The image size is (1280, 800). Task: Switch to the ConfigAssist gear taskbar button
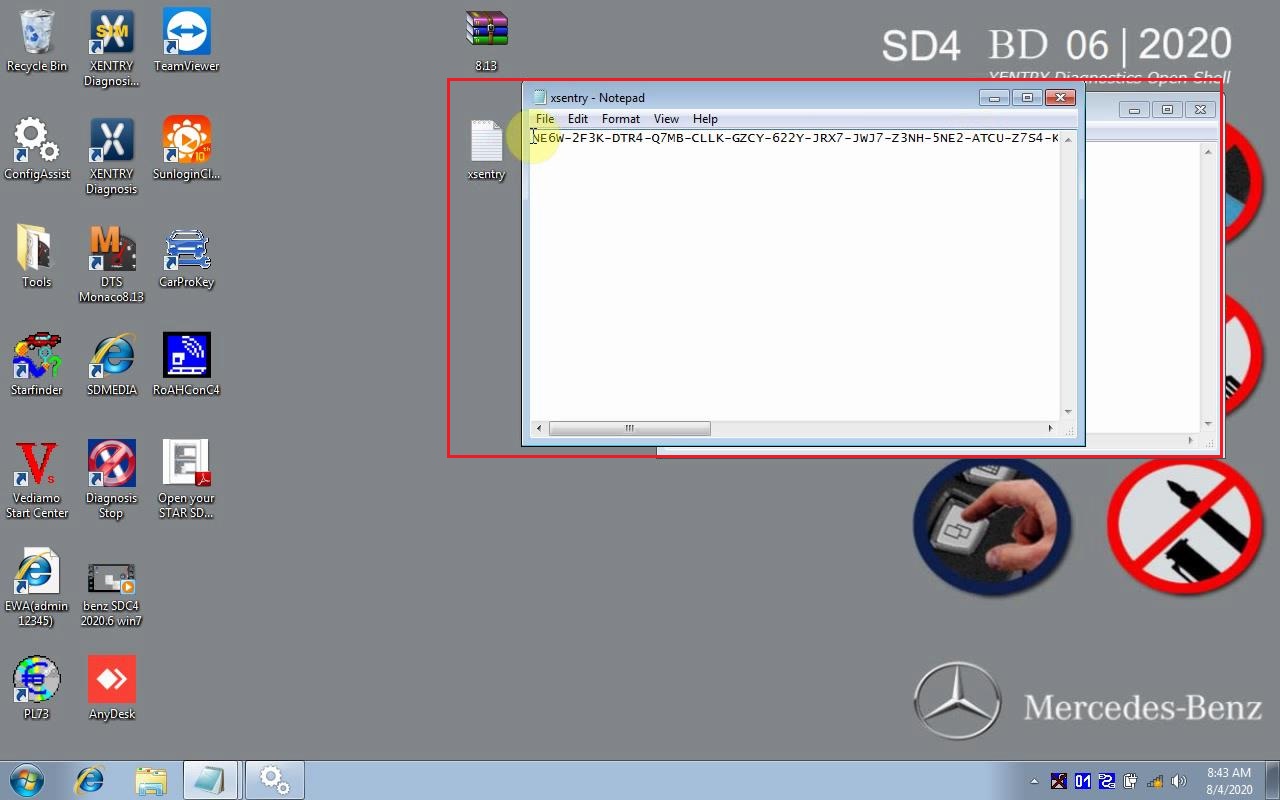coord(275,780)
